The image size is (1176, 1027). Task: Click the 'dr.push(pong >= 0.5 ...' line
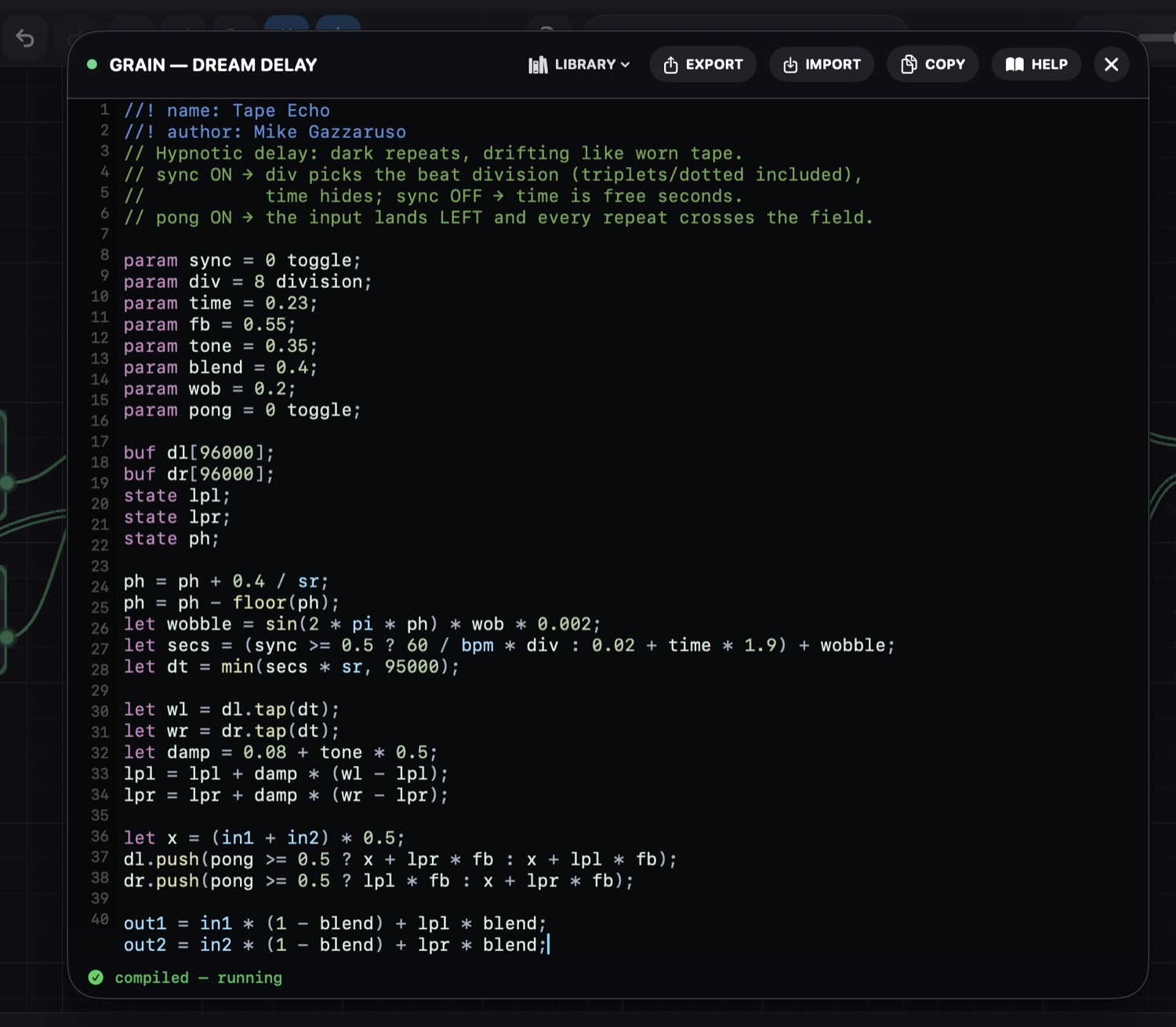pyautogui.click(x=379, y=881)
